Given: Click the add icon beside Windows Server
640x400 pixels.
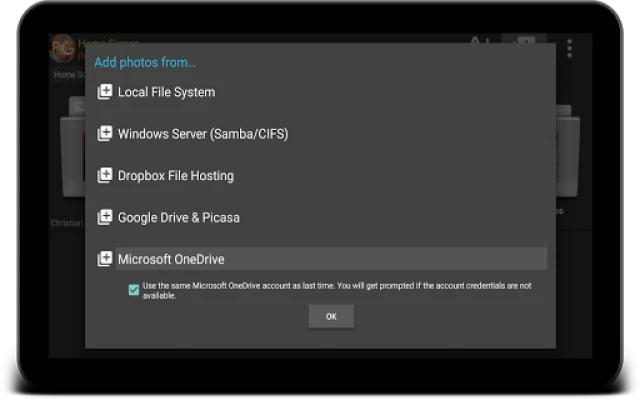Looking at the screenshot, I should pos(104,134).
